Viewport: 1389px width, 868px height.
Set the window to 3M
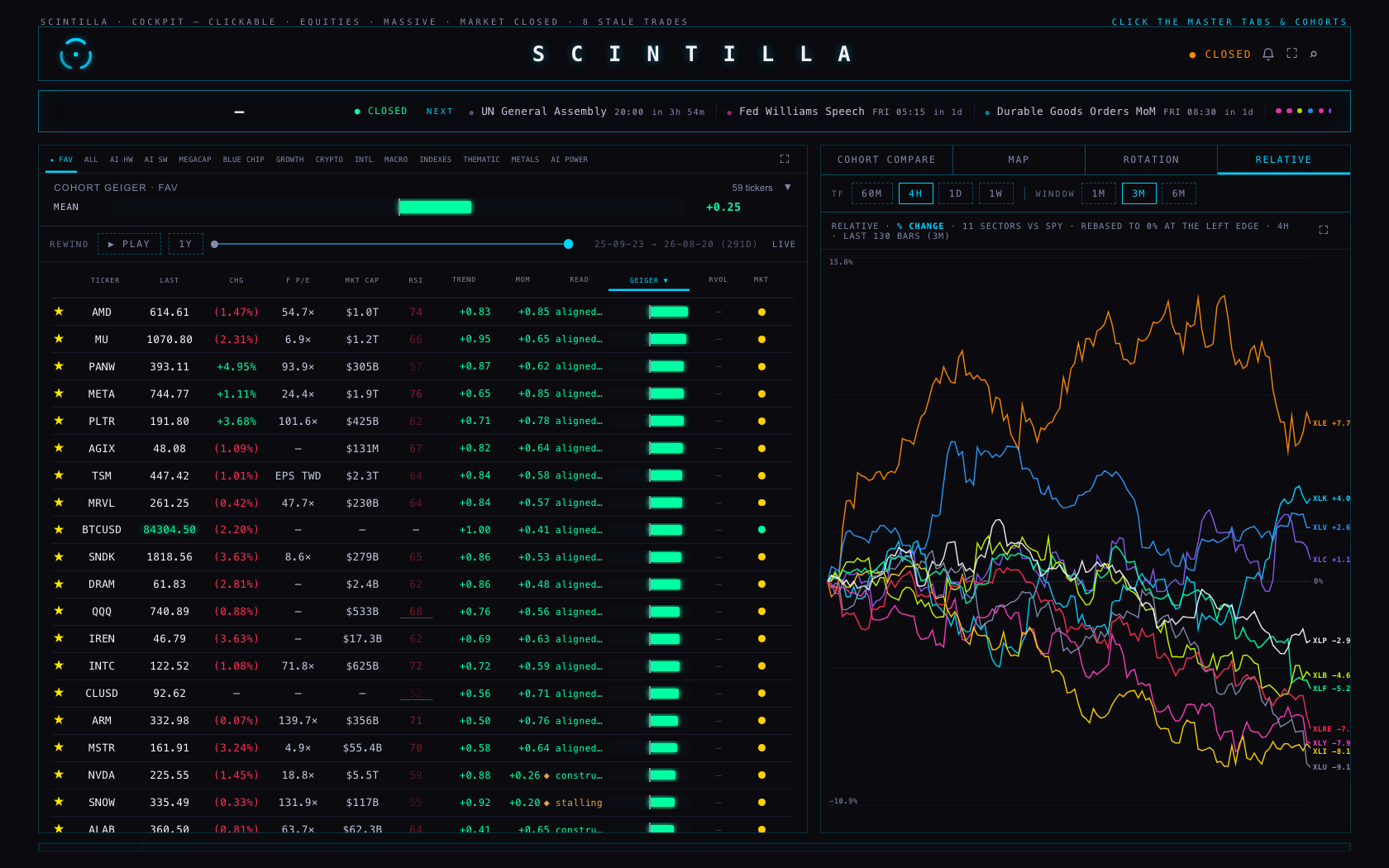(x=1138, y=193)
